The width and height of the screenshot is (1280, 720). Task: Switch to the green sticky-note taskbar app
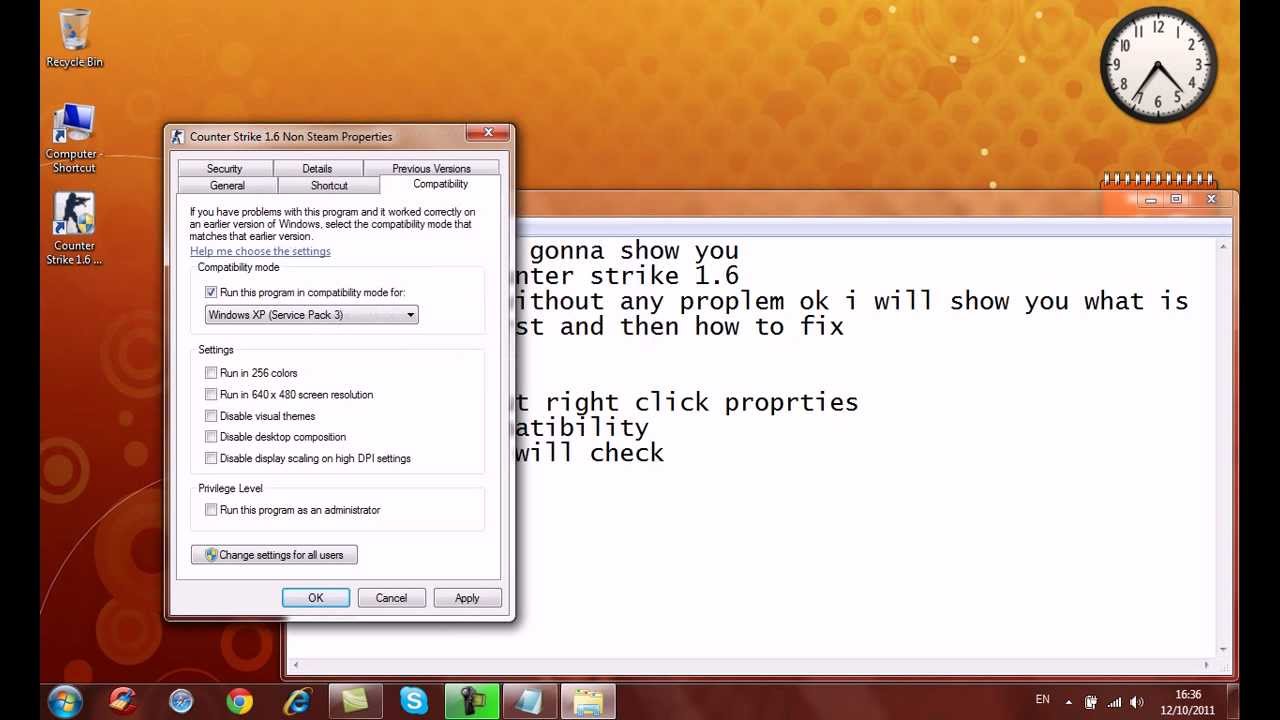pos(355,701)
